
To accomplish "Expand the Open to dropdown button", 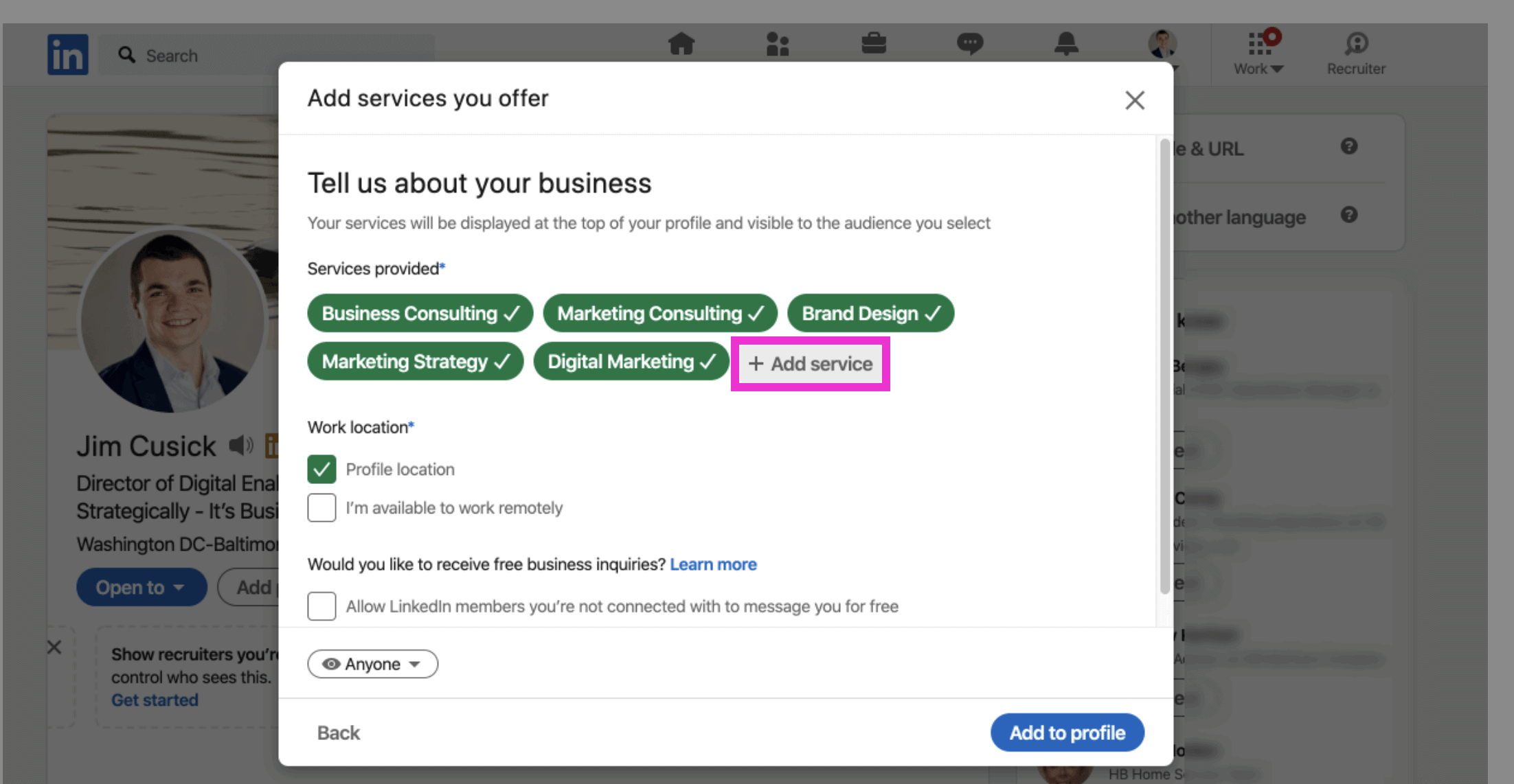I will pos(142,587).
